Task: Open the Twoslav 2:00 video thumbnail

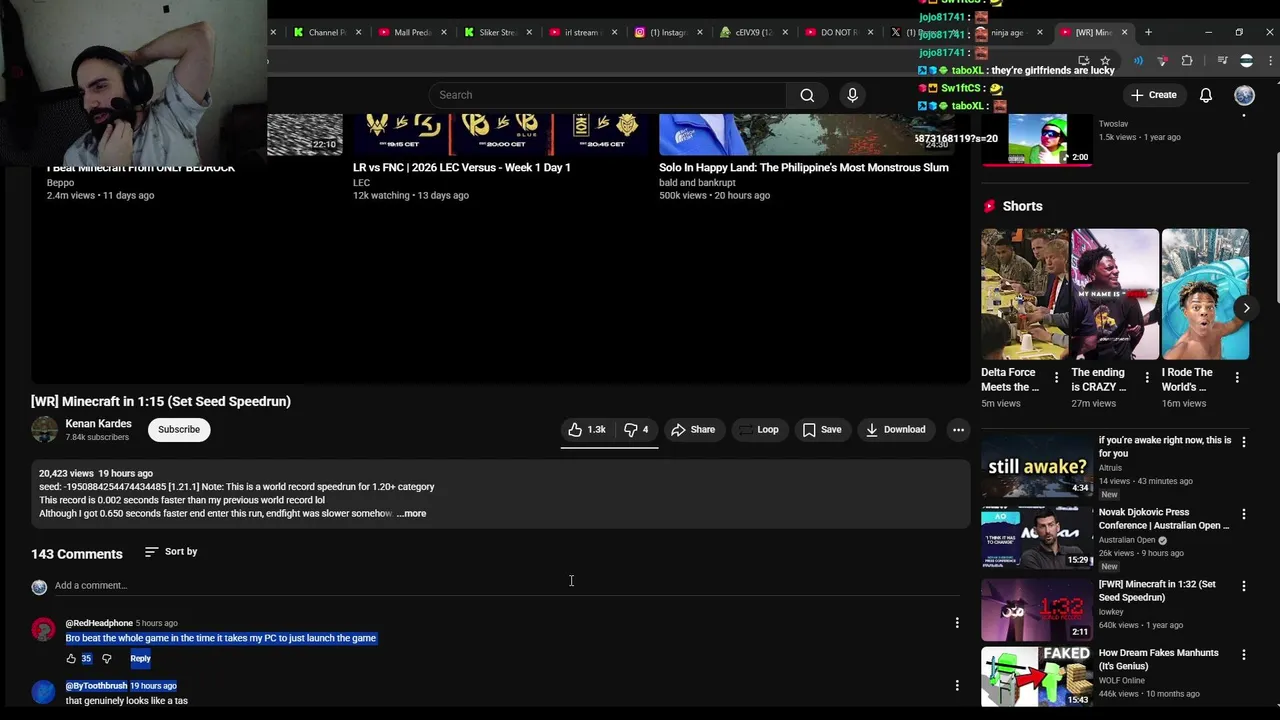Action: click(1037, 139)
